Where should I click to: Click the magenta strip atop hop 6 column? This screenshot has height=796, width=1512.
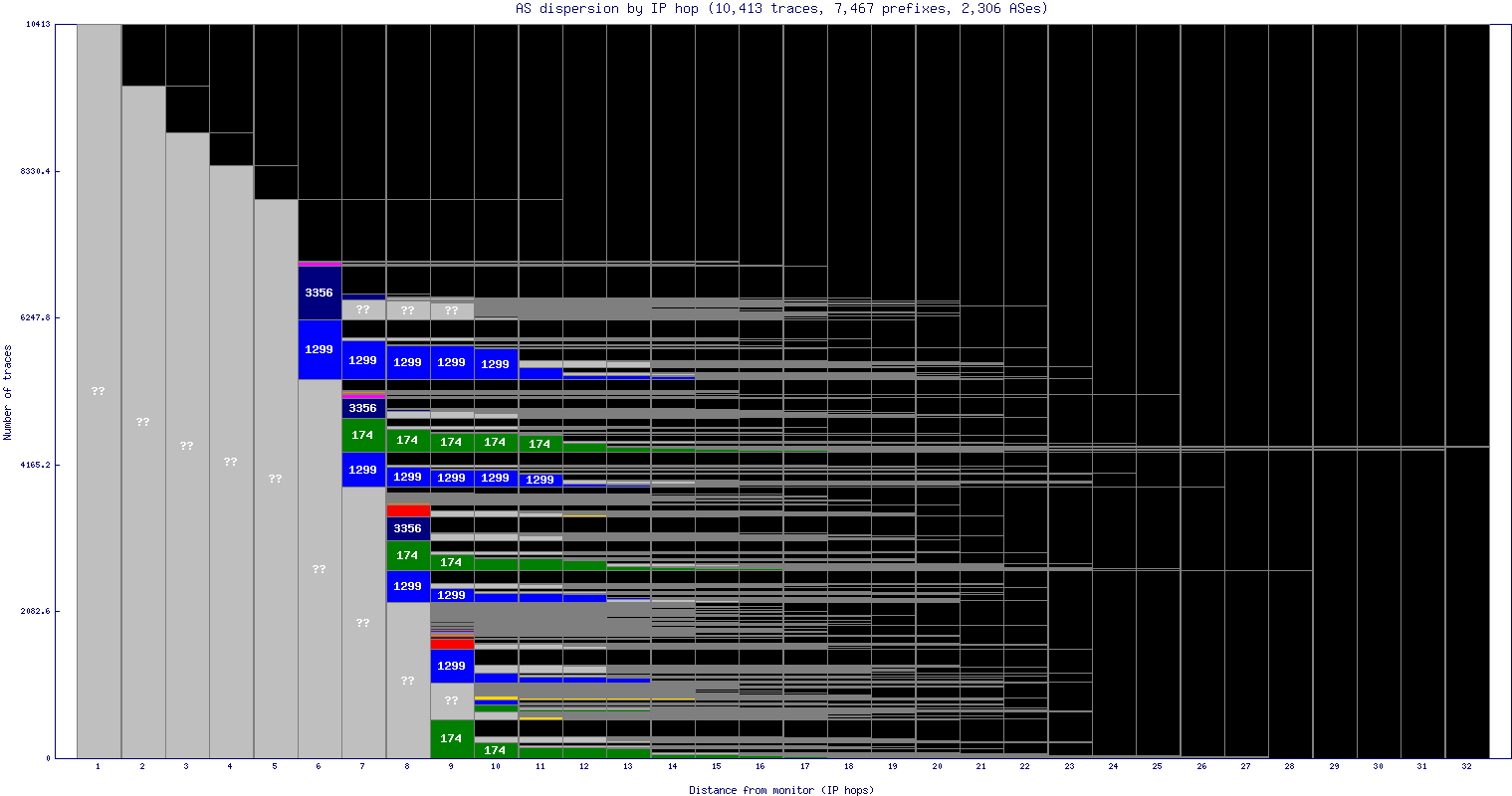click(x=320, y=264)
